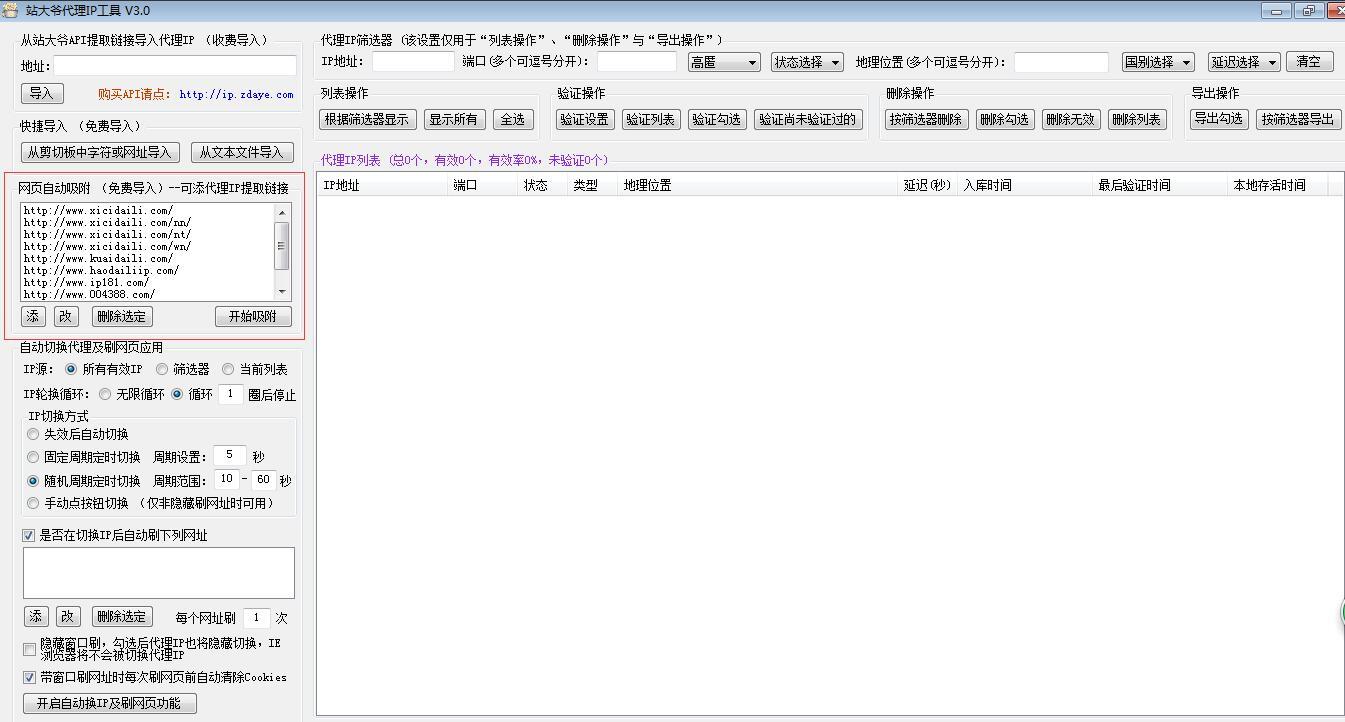Click the 删除无效 button

(x=1070, y=119)
